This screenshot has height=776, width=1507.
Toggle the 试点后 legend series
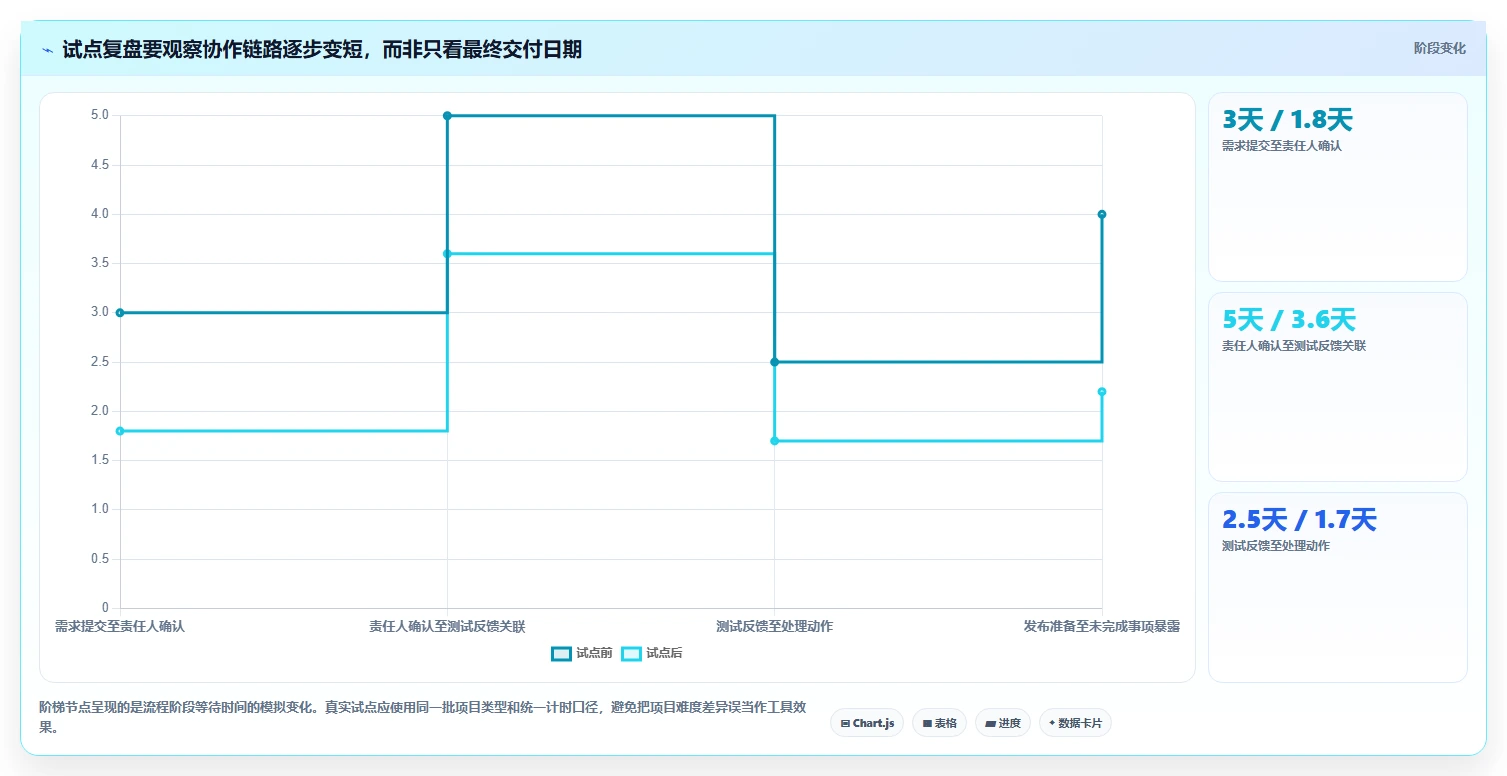[x=652, y=653]
